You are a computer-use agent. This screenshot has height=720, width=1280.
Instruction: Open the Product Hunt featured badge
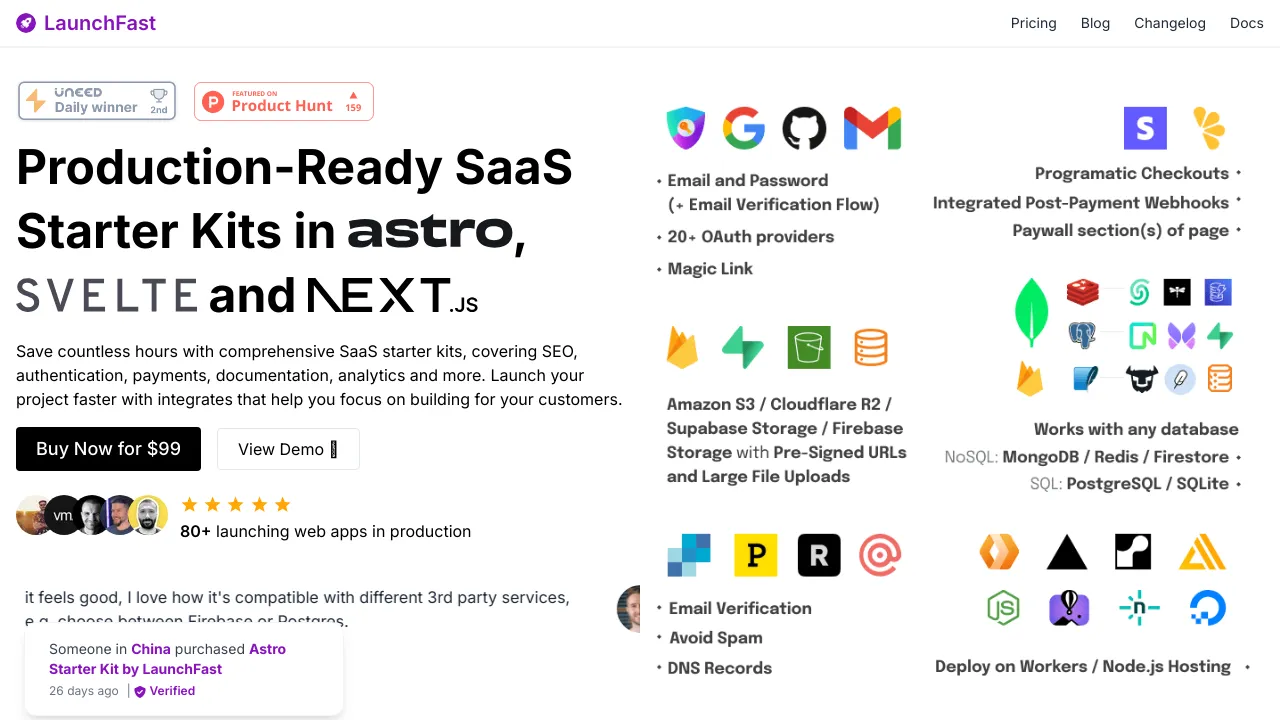pos(284,101)
